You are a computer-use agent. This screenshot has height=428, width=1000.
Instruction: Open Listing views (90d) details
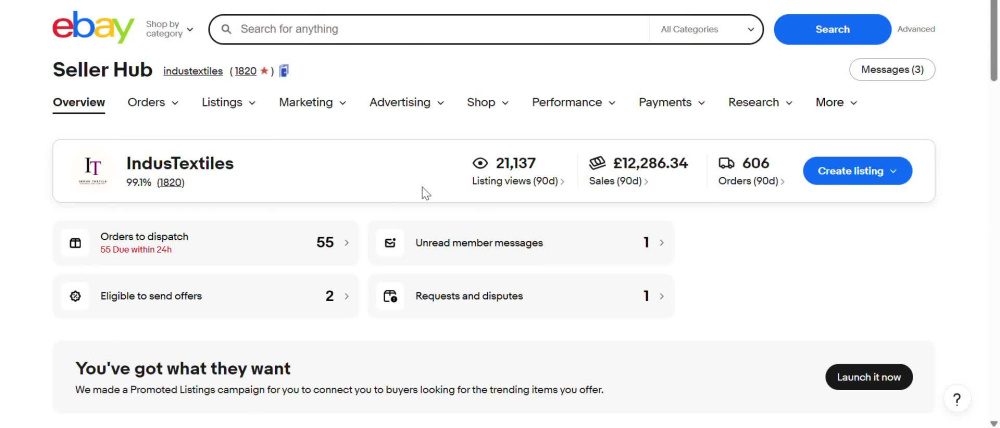[x=518, y=181]
